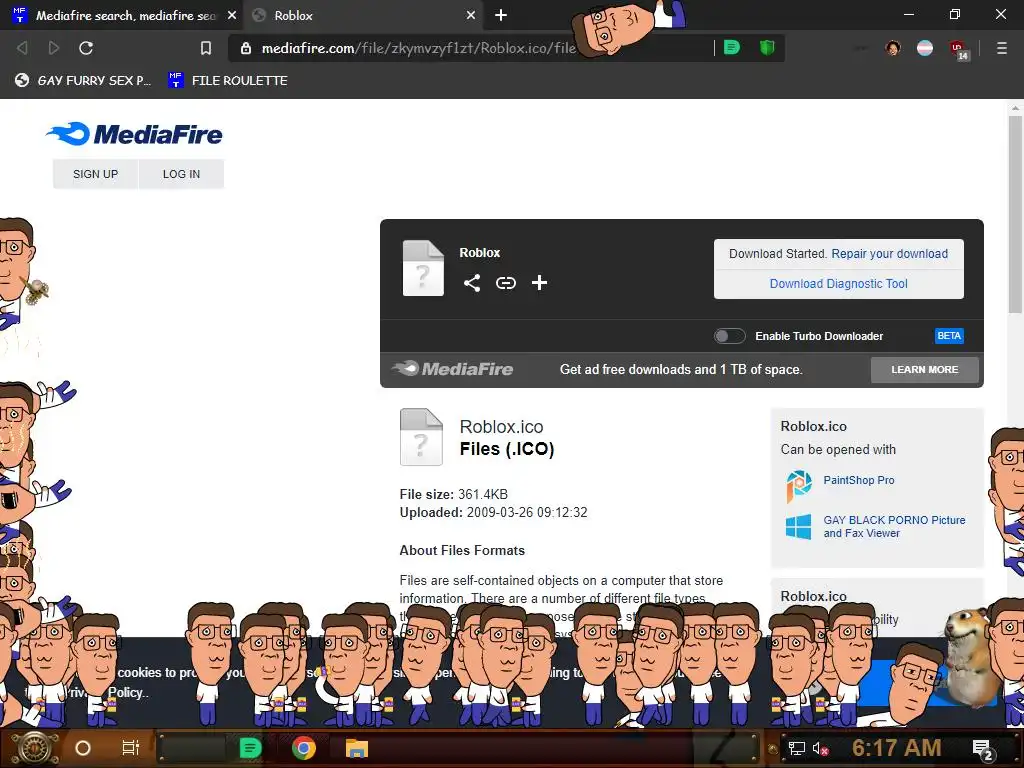
Task: Click the copy link icon under Roblox
Action: click(505, 283)
